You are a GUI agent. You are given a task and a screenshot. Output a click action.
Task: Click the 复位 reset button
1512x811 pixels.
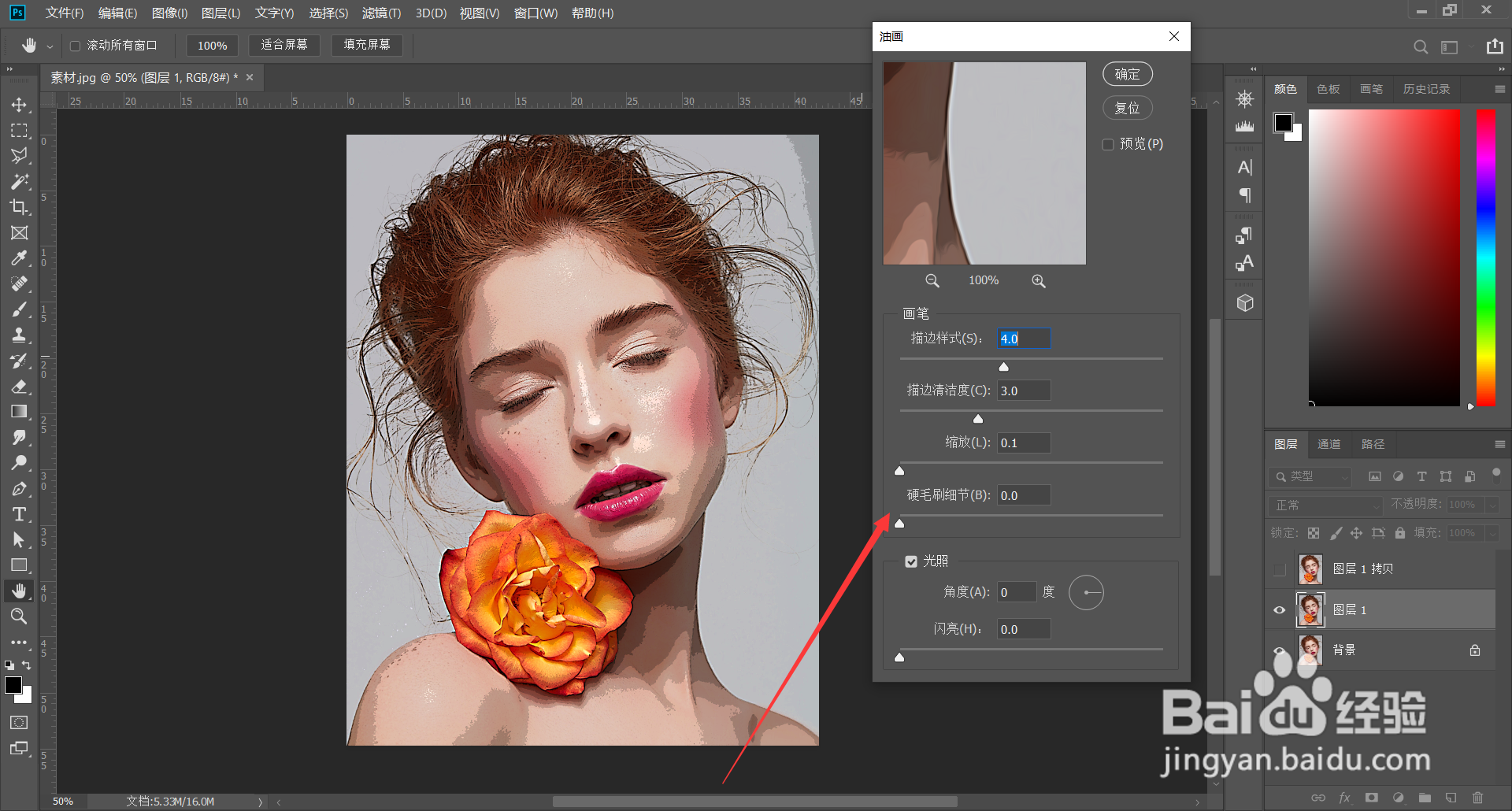1128,108
